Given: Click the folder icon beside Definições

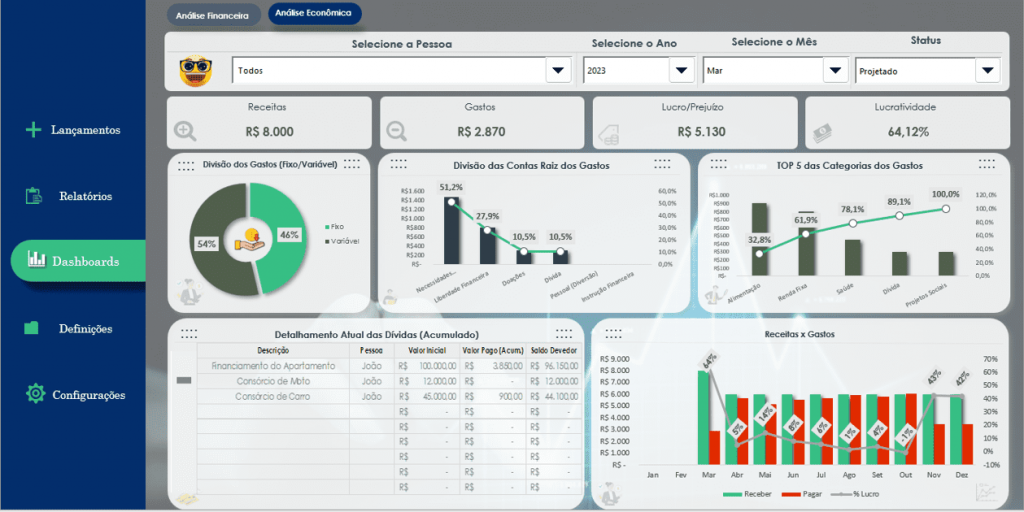Looking at the screenshot, I should pyautogui.click(x=31, y=328).
